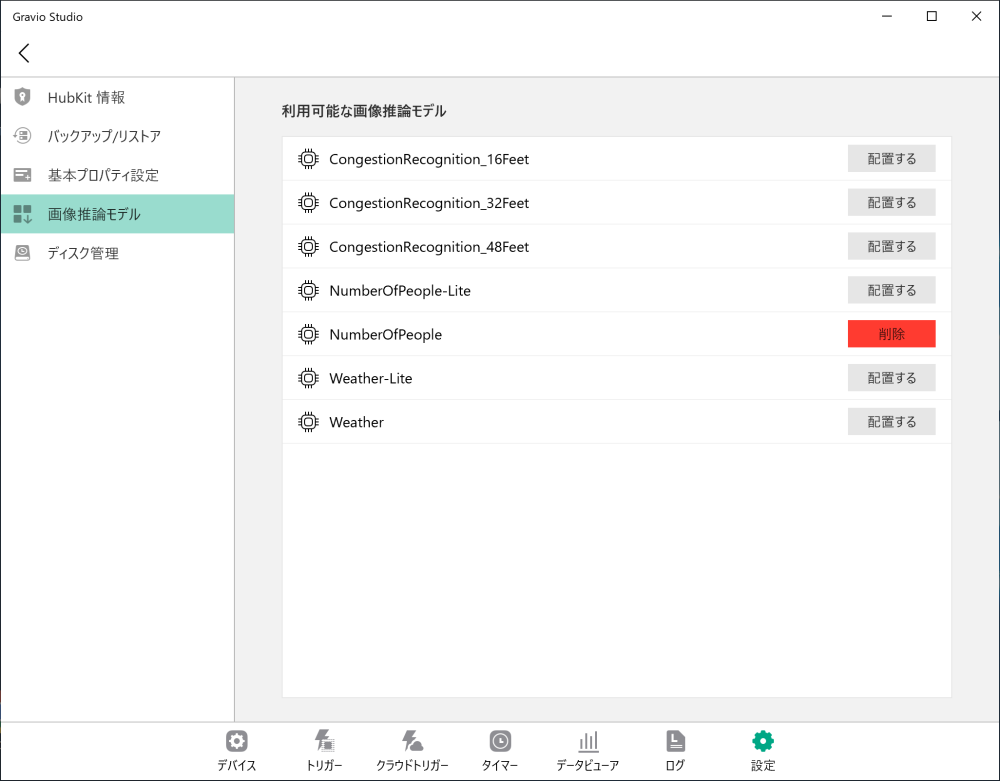Select chip icon beside CongestionRecognition_48Feet
The width and height of the screenshot is (1000, 781).
[x=308, y=247]
